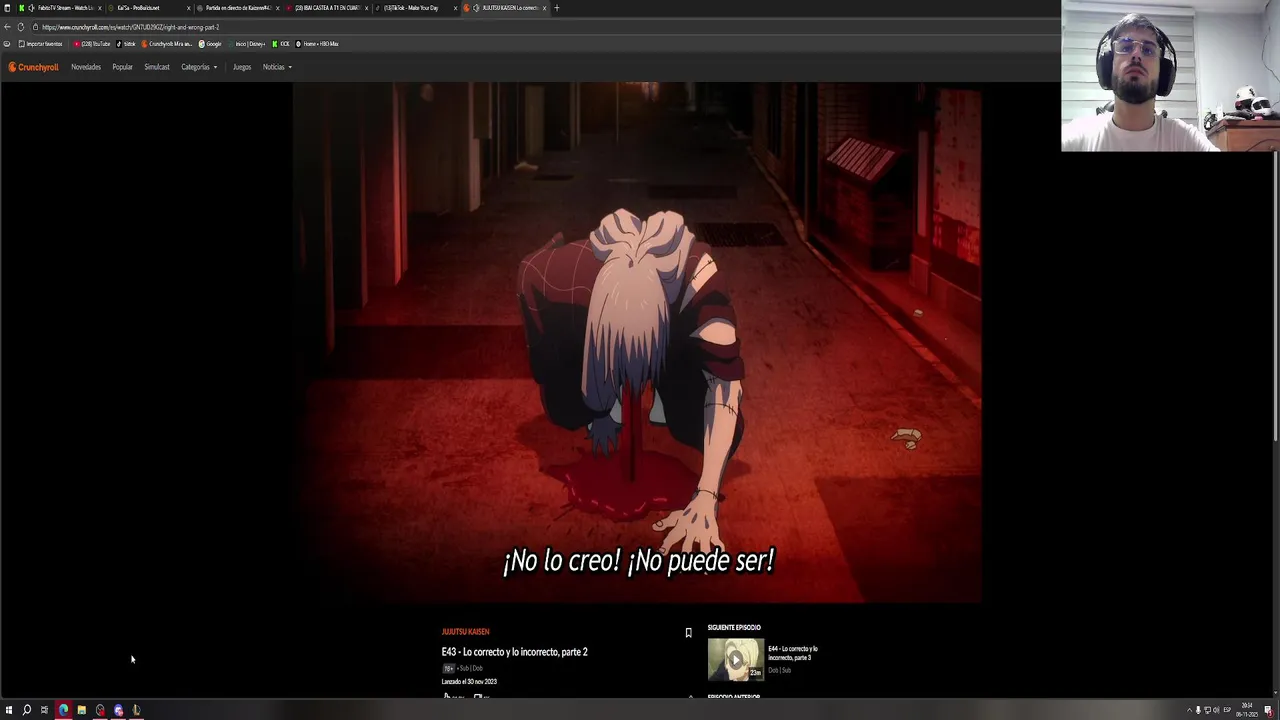Play the E44 next episode thumbnail
Viewport: 1280px width, 720px height.
[735, 659]
